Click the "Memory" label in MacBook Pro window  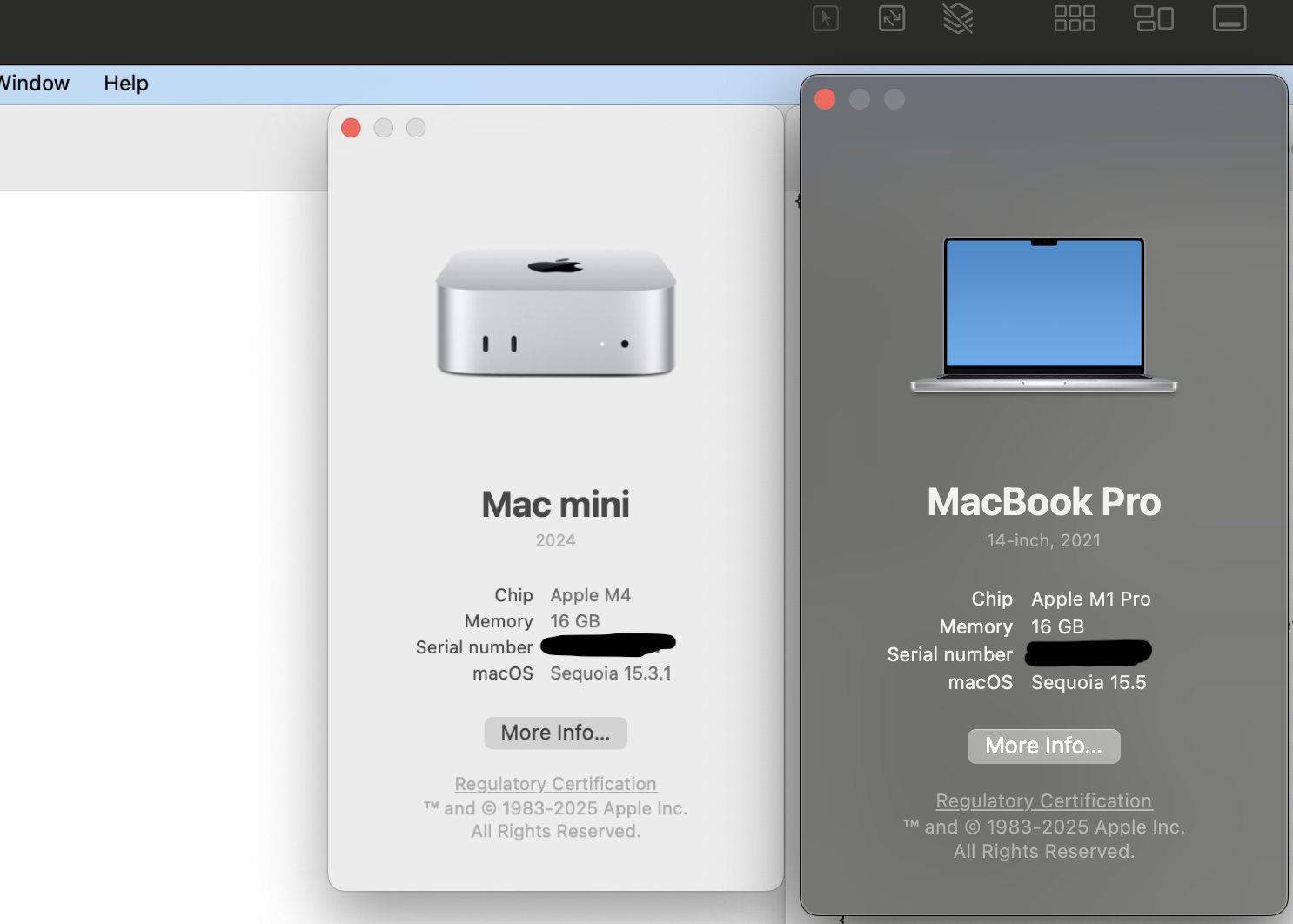pos(976,626)
